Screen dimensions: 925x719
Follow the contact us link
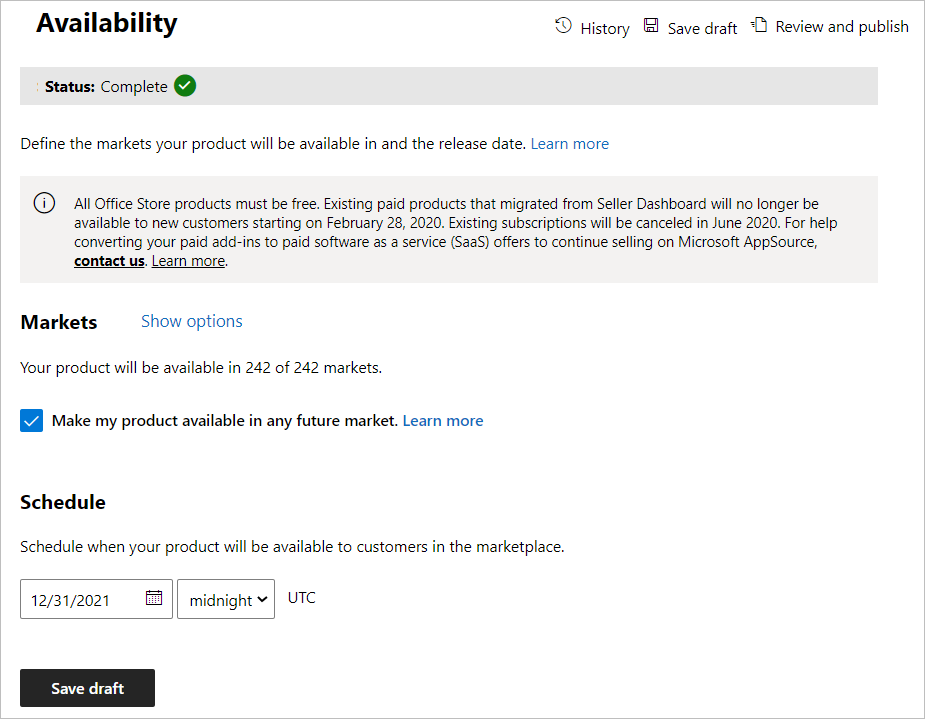[109, 261]
